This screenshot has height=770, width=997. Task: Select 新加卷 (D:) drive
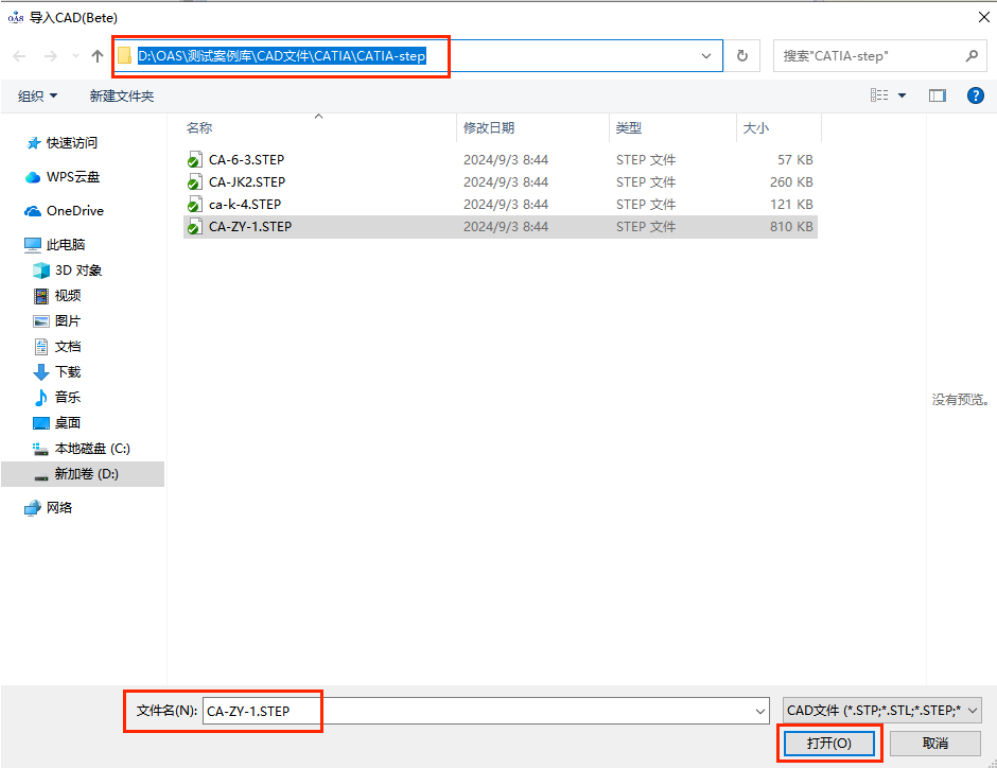(83, 474)
